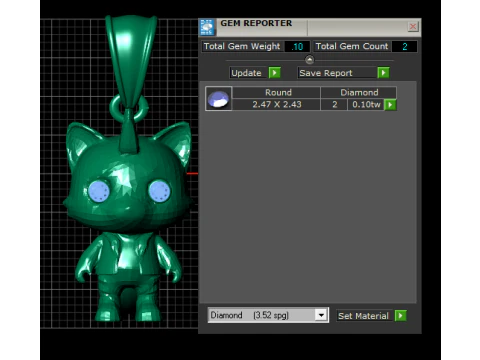Click the green arrow next to Update
480x360 pixels.
pos(275,73)
